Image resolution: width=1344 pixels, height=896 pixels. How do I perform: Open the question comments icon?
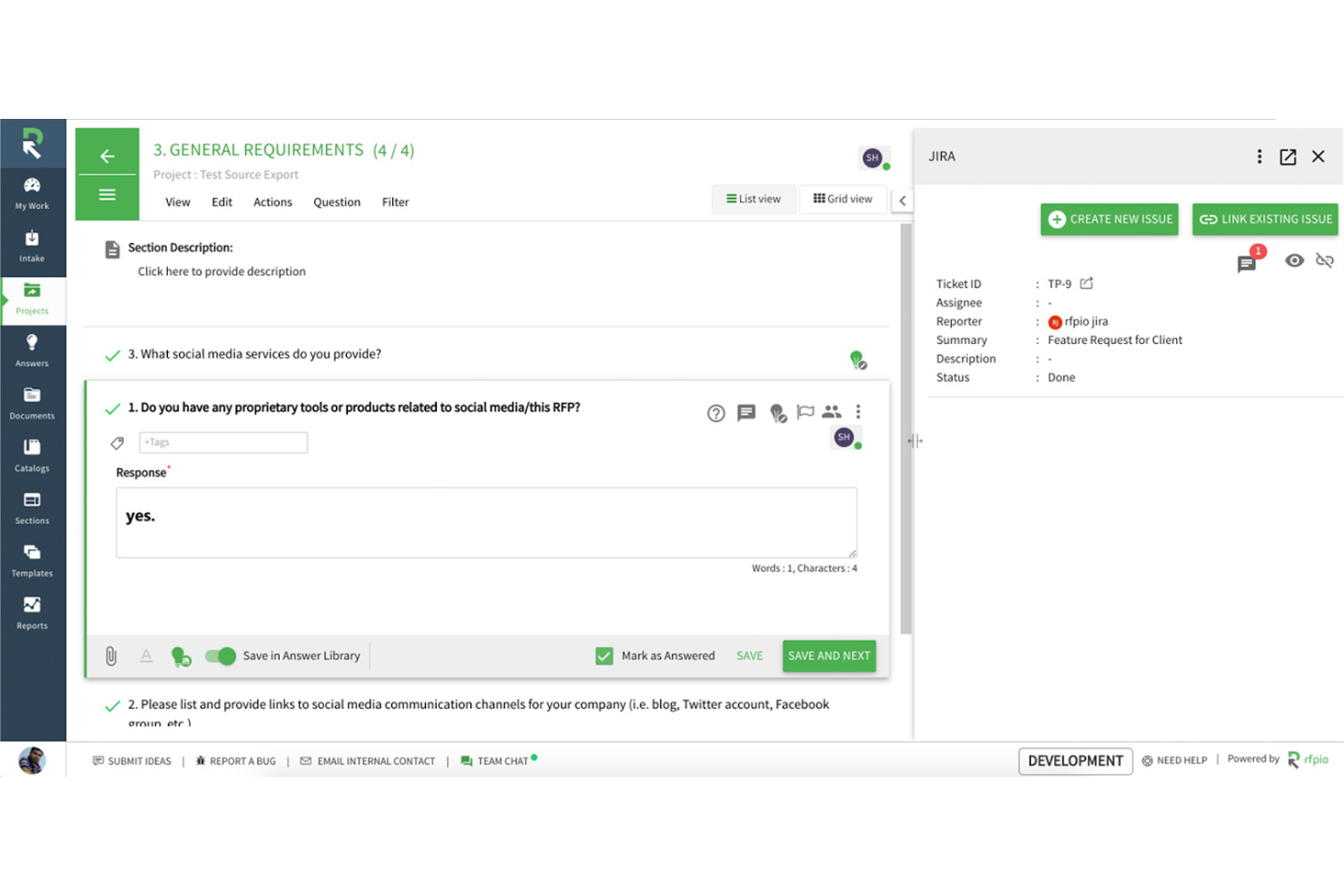746,413
